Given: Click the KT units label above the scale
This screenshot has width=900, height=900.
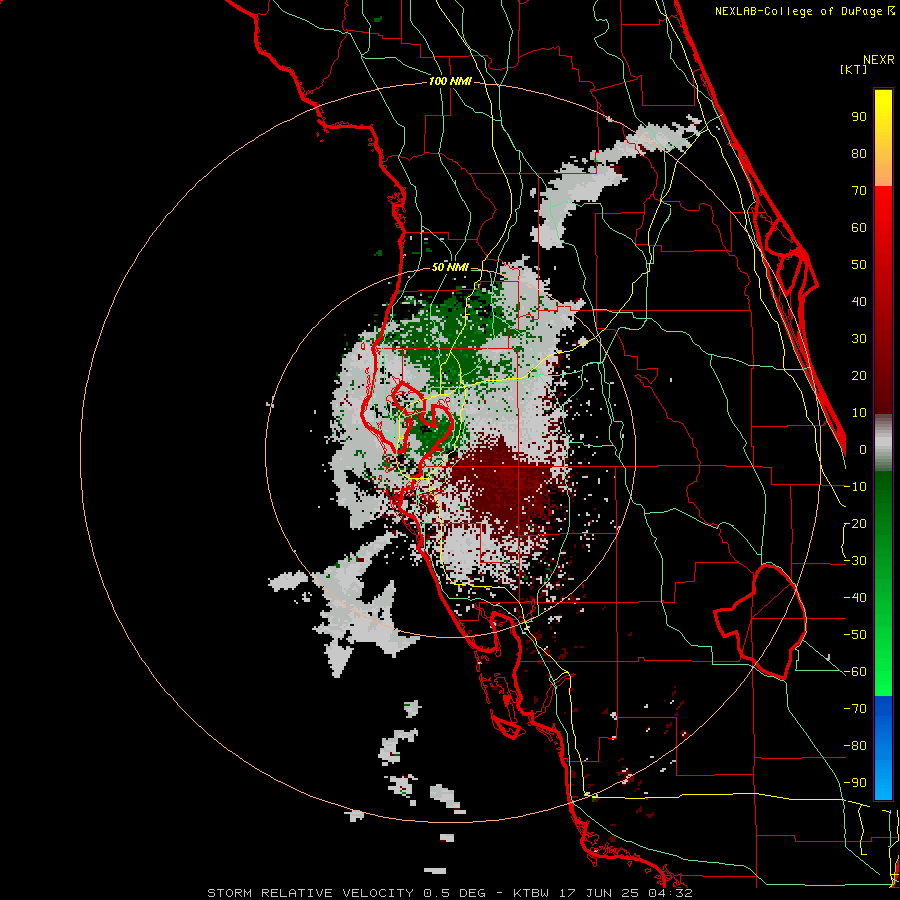Looking at the screenshot, I should [854, 69].
